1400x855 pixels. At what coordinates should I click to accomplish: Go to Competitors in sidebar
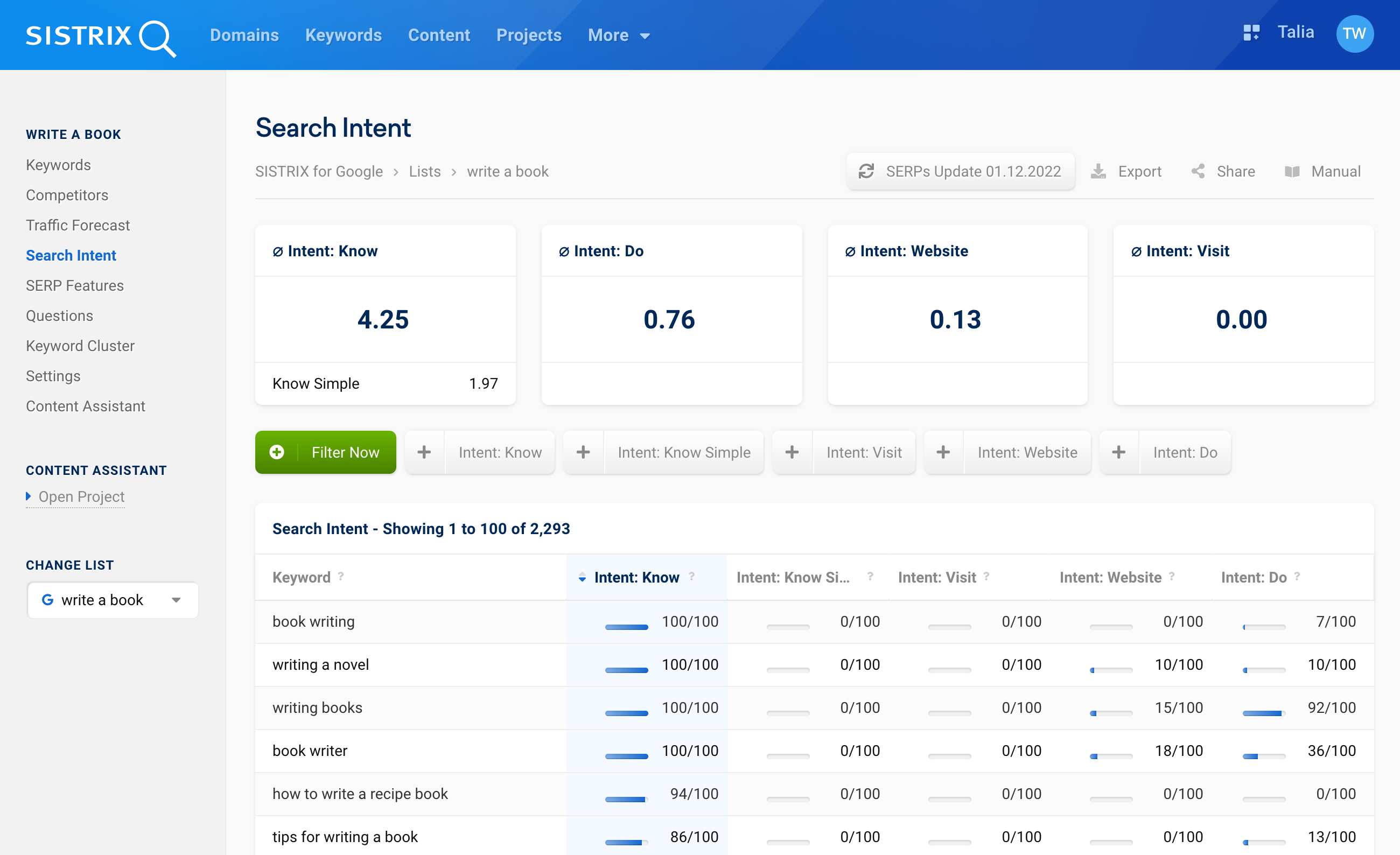coord(67,195)
